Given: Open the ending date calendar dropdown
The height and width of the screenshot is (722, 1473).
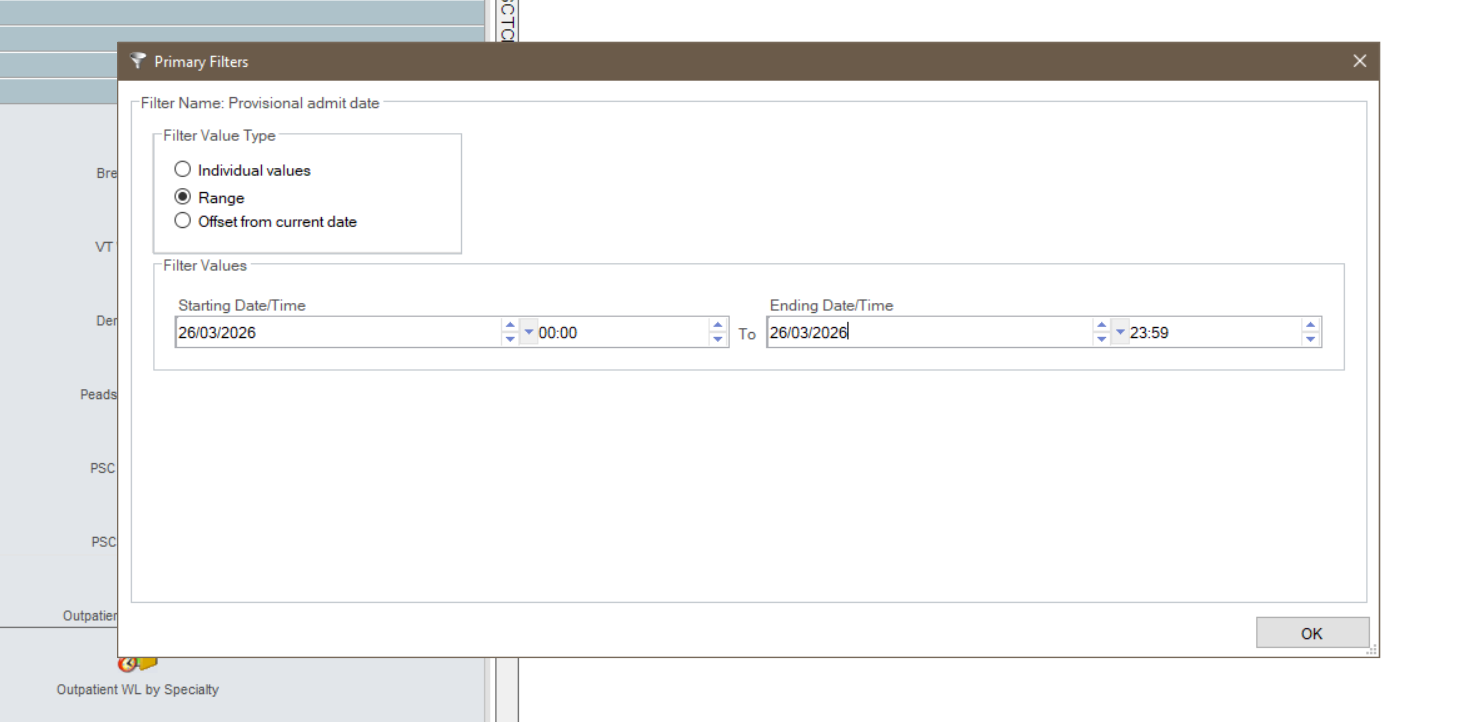Looking at the screenshot, I should tap(1120, 333).
